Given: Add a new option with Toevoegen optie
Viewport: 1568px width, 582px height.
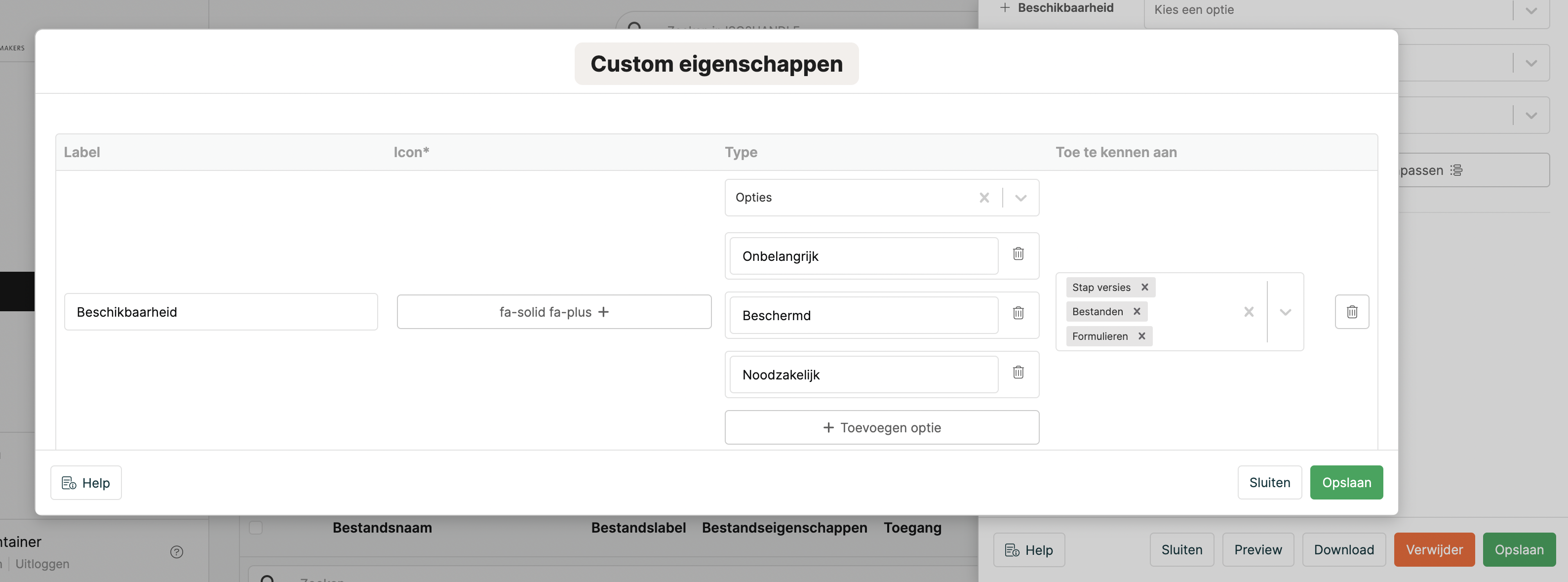Looking at the screenshot, I should point(881,428).
